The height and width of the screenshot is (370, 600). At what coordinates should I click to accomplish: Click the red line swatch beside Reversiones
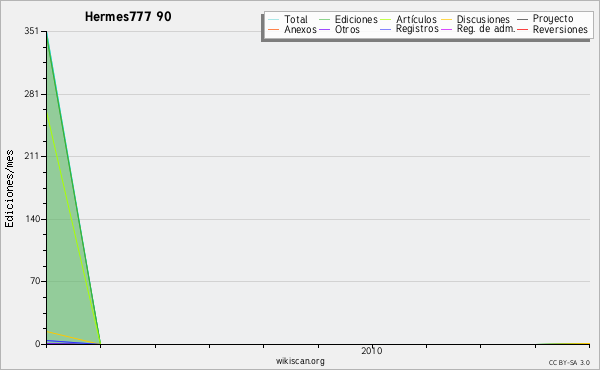522,29
